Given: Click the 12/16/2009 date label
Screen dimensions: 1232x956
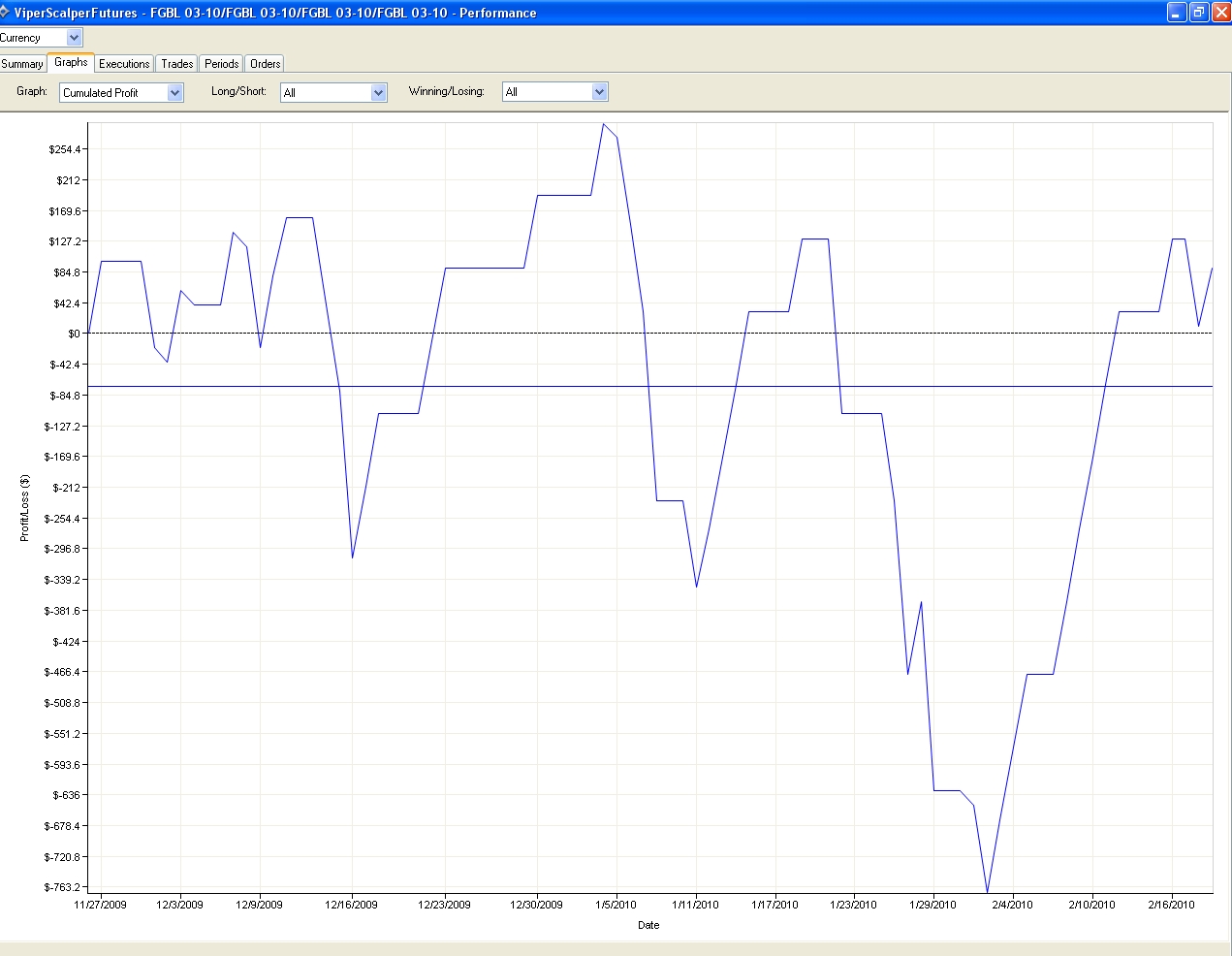Looking at the screenshot, I should (351, 905).
